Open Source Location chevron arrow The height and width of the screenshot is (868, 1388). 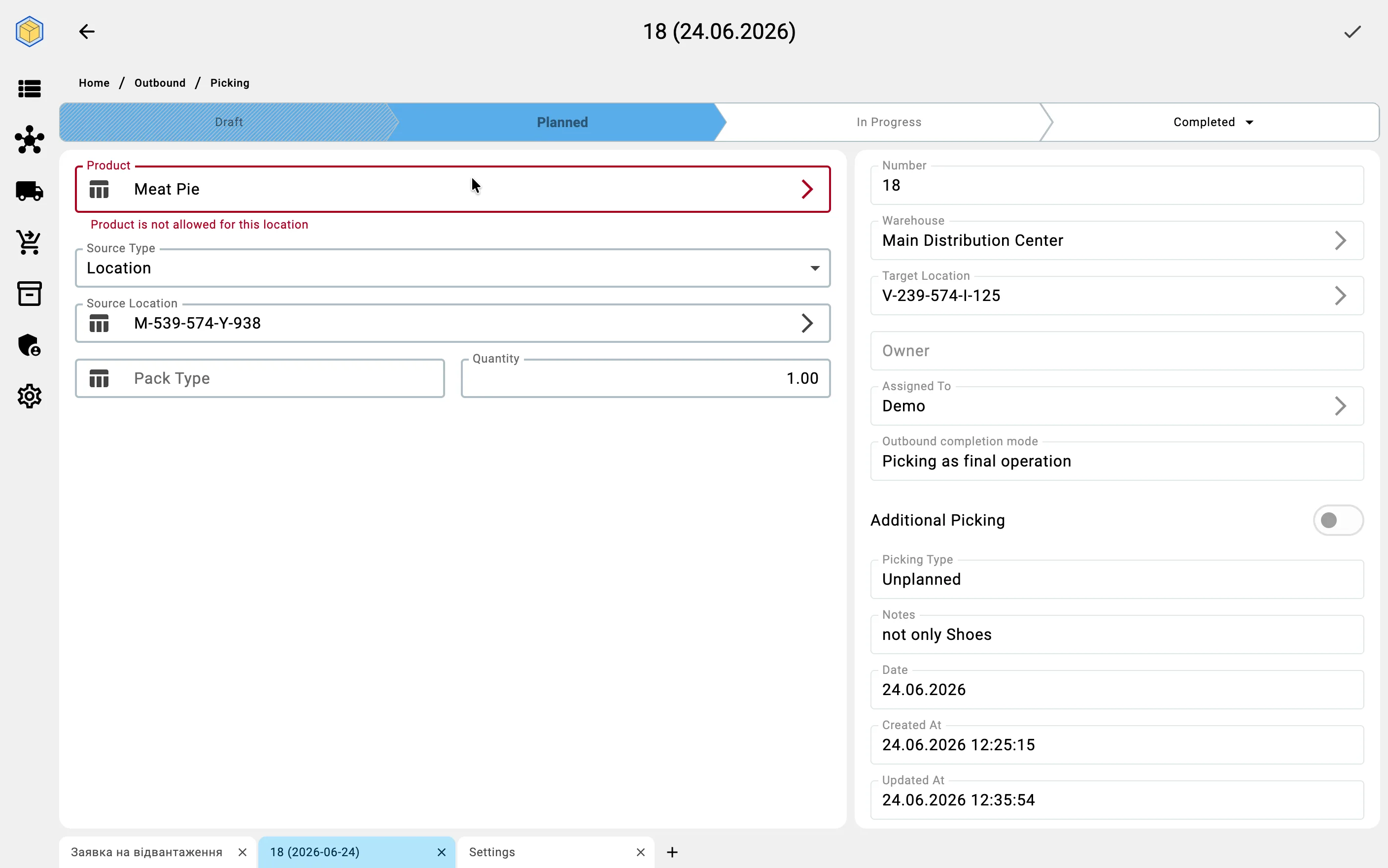pos(807,323)
